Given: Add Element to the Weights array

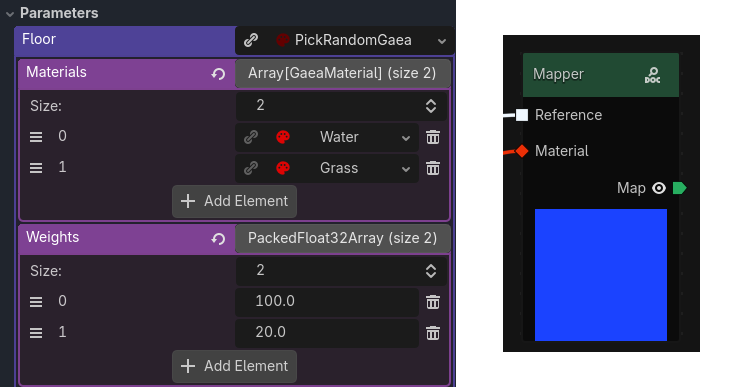Looking at the screenshot, I should (x=234, y=366).
